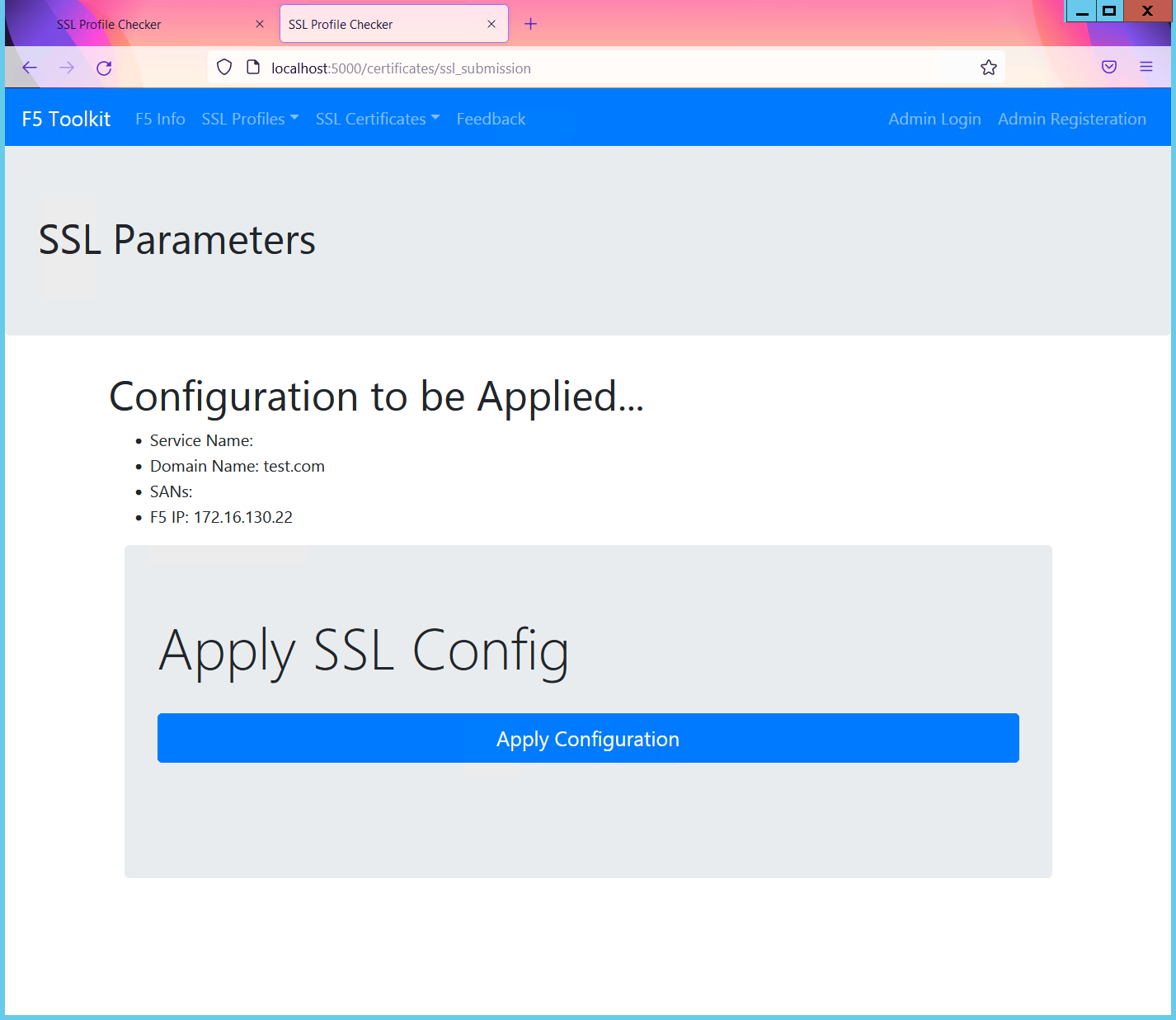Open a new browser tab

point(530,24)
